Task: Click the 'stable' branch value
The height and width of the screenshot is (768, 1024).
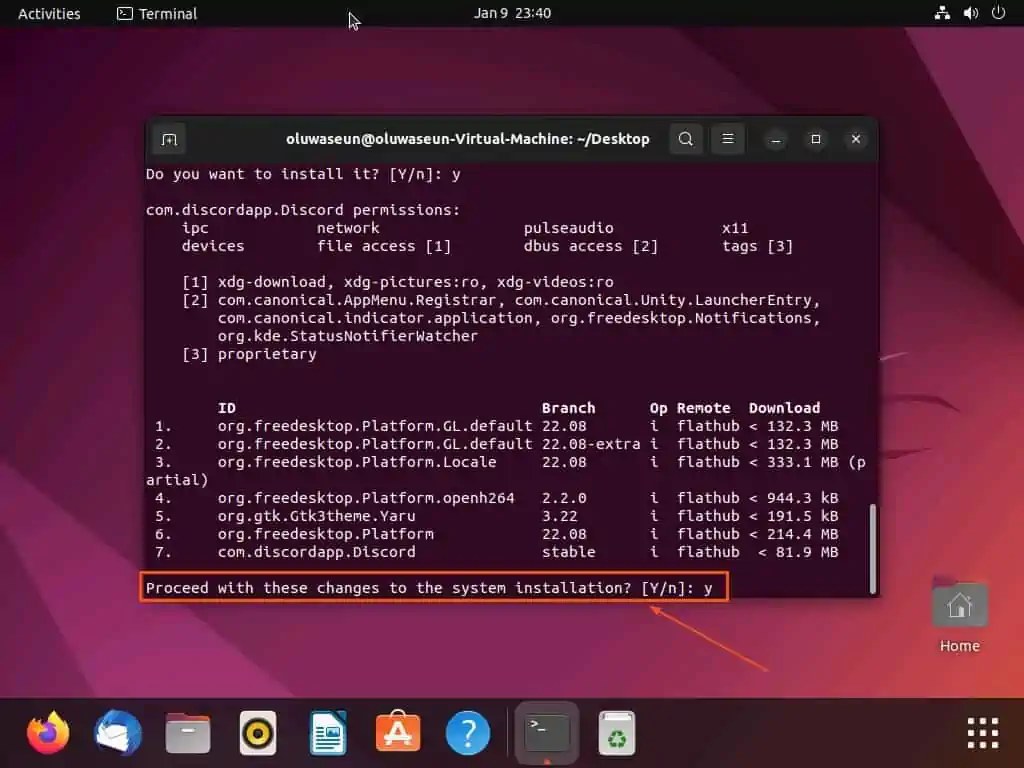Action: pyautogui.click(x=568, y=552)
